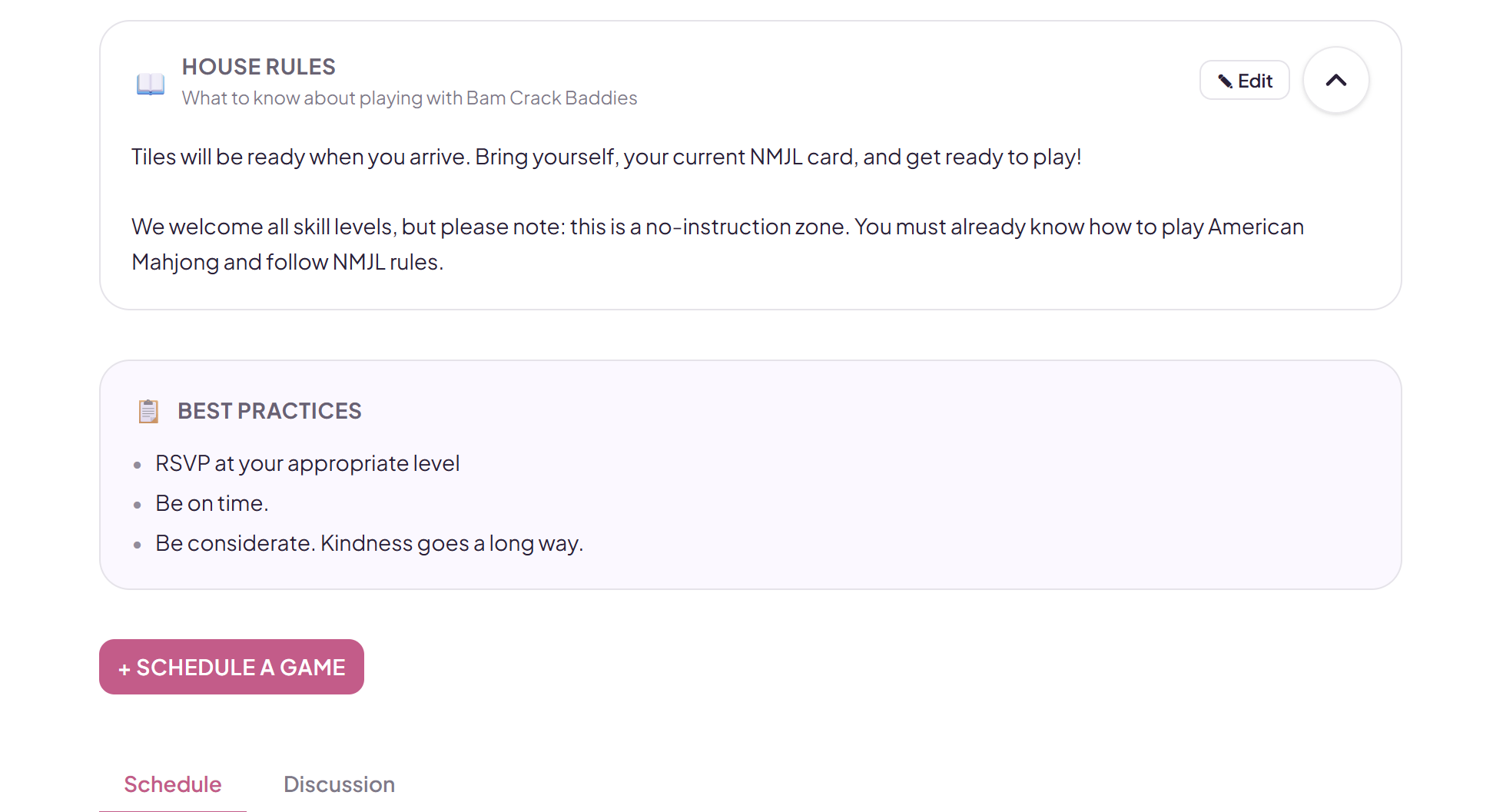The image size is (1493, 812).
Task: Open the Discussion tab
Action: (x=339, y=784)
